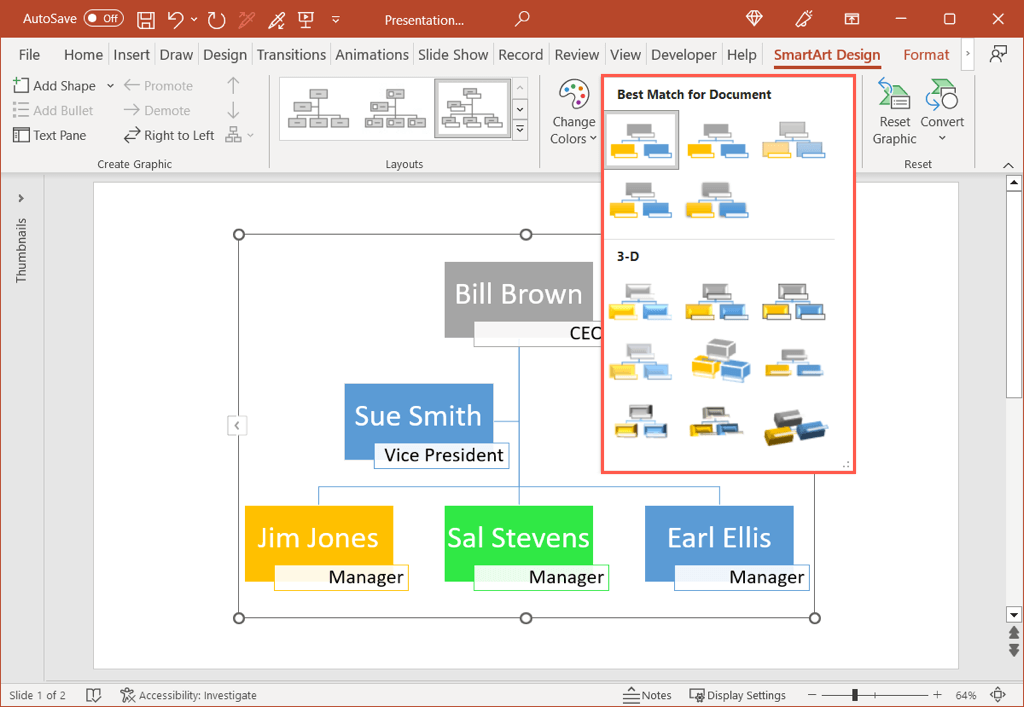Switch to the Transitions tab
Viewport: 1024px width, 707px height.
point(291,55)
